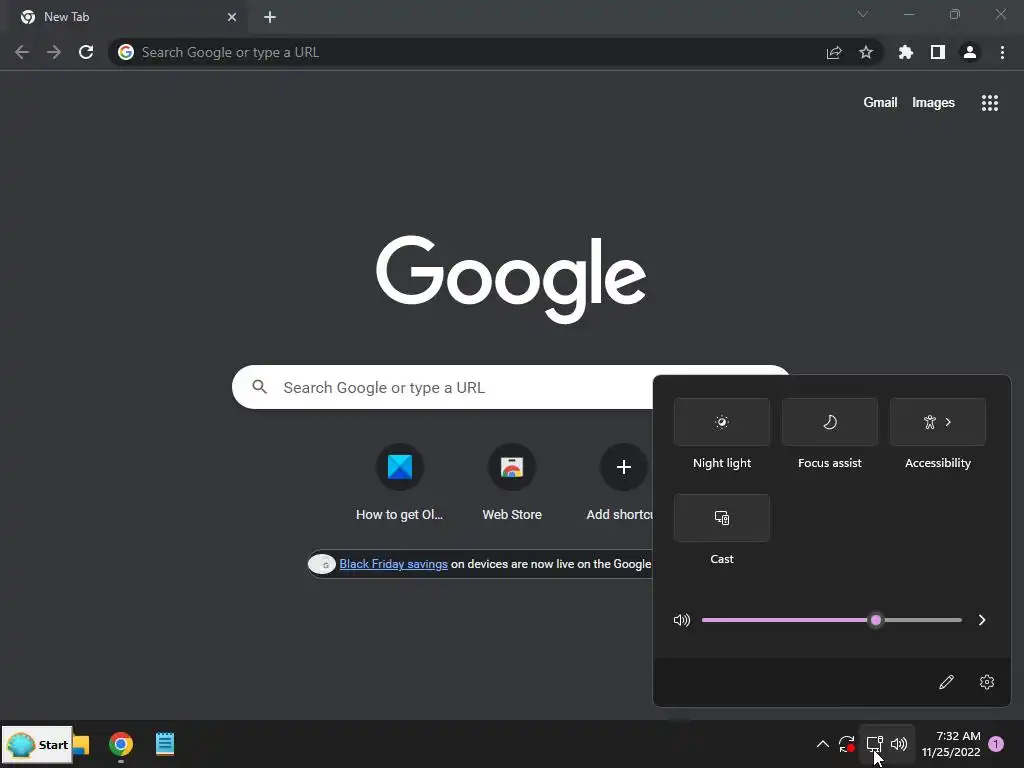Click the Chrome forward arrow
The height and width of the screenshot is (768, 1024).
(54, 52)
